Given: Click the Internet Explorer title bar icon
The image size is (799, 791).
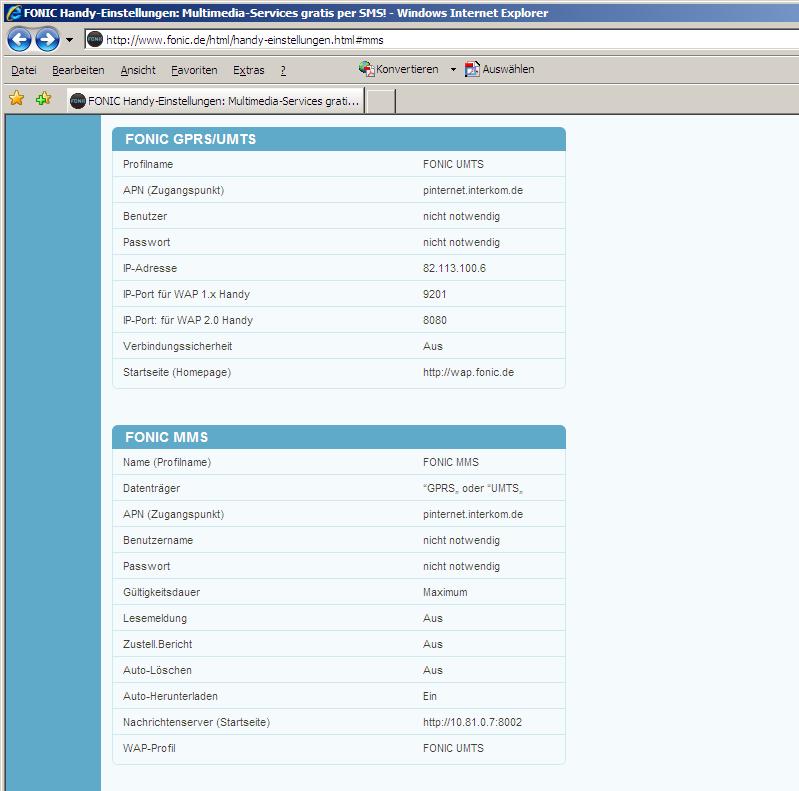Looking at the screenshot, I should point(14,12).
